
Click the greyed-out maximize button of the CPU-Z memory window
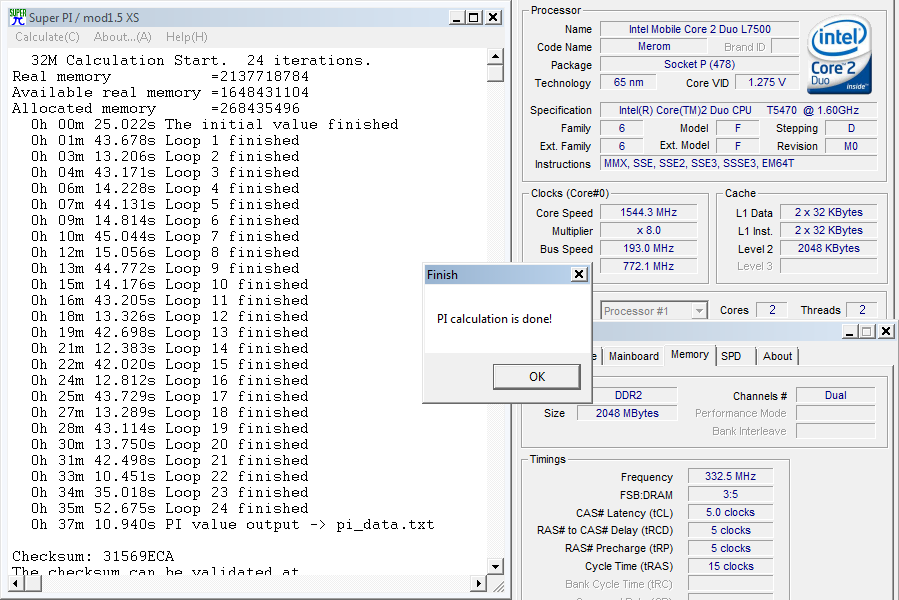tap(867, 331)
